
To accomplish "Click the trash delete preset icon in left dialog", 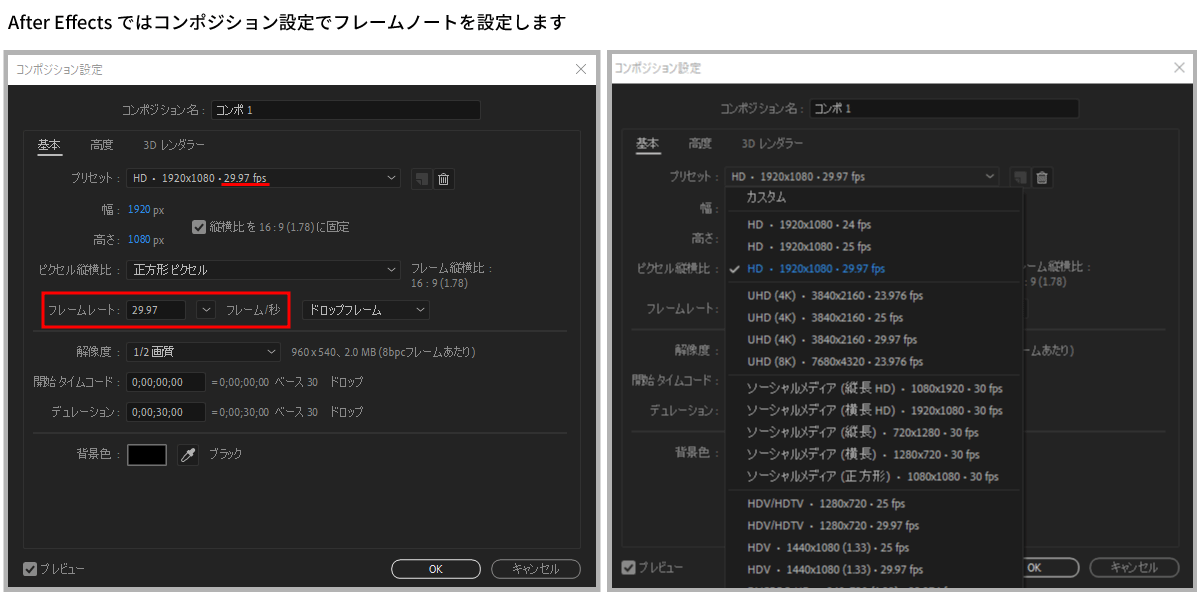I will pyautogui.click(x=444, y=179).
